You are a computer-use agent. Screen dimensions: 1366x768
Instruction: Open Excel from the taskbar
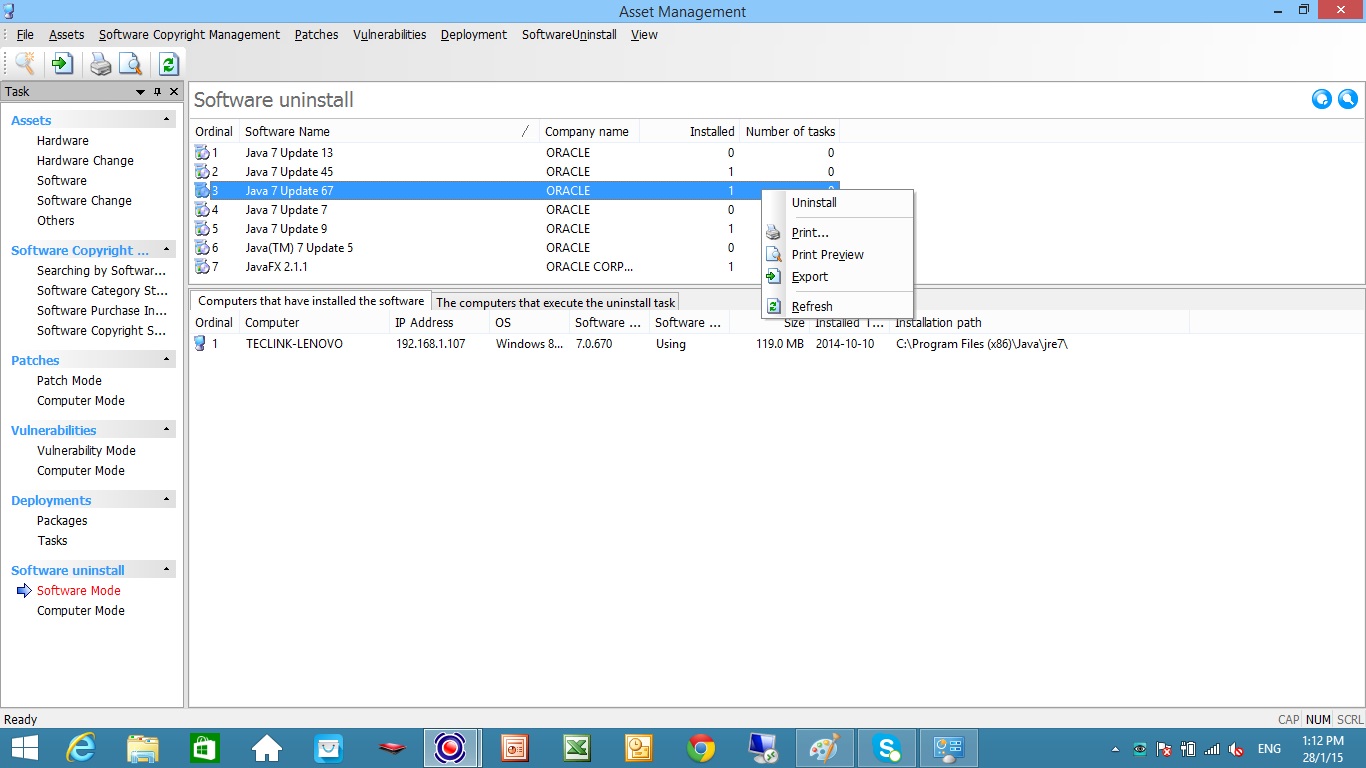pos(577,748)
